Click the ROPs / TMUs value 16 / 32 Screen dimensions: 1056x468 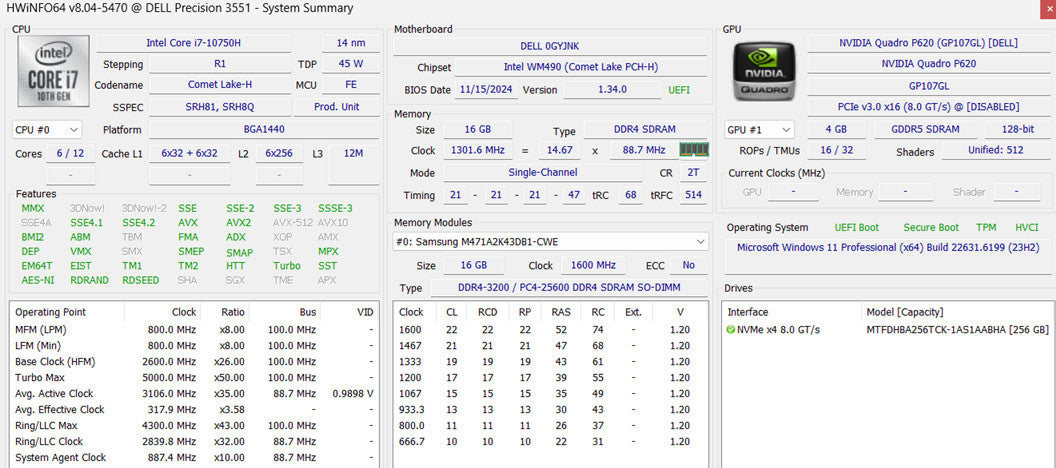click(836, 150)
